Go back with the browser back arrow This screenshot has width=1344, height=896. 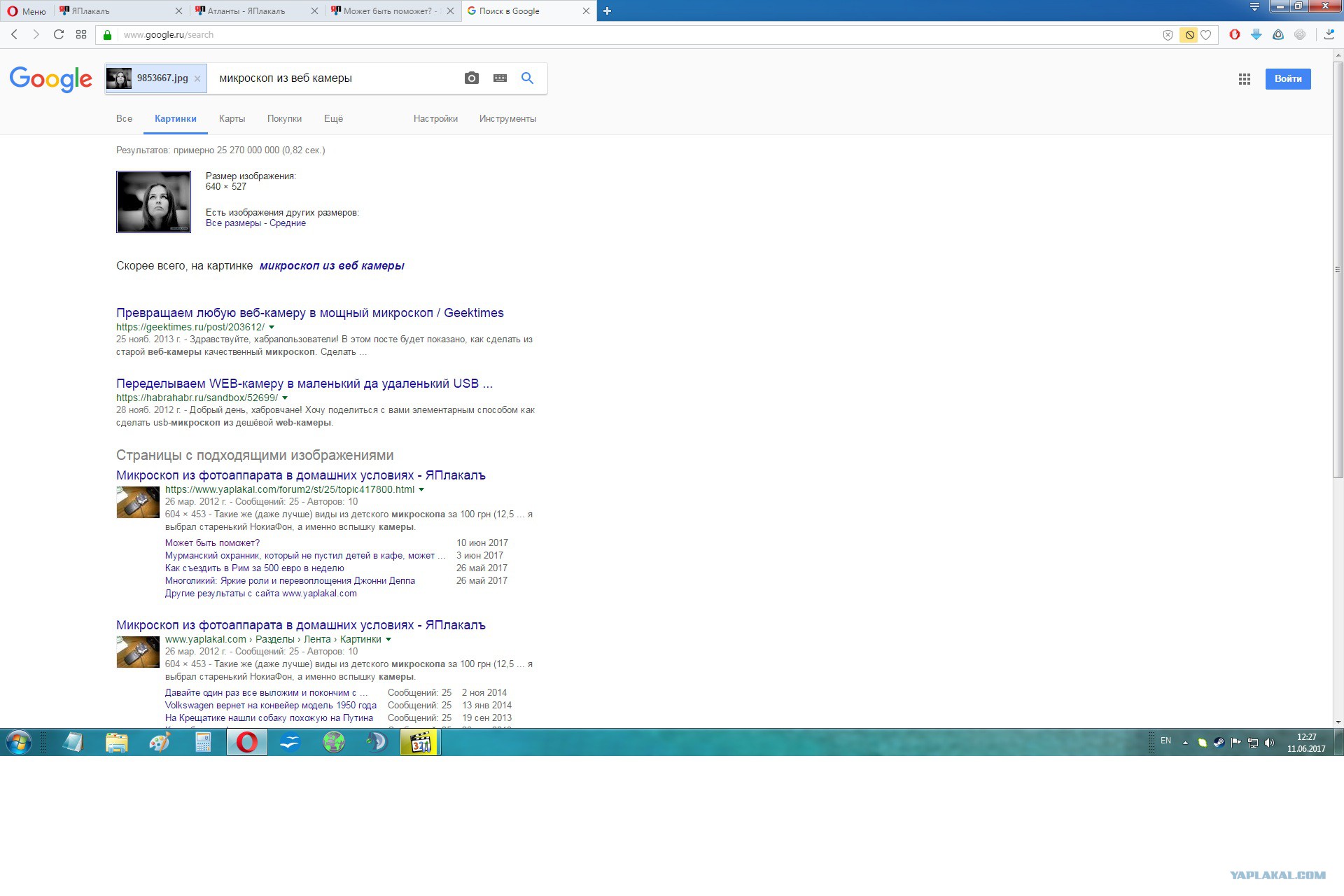pos(14,34)
